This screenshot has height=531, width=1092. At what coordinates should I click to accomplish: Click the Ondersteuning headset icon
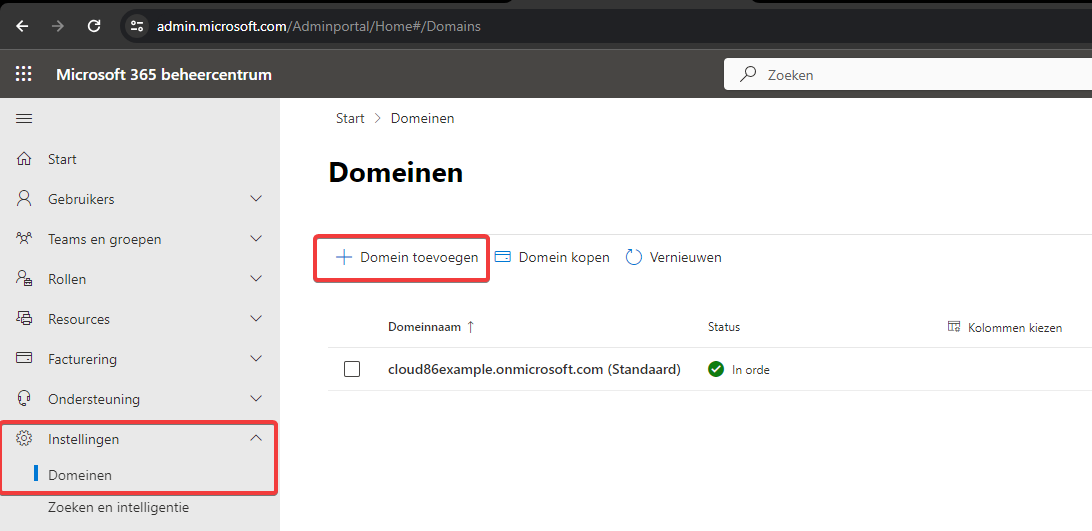click(24, 399)
